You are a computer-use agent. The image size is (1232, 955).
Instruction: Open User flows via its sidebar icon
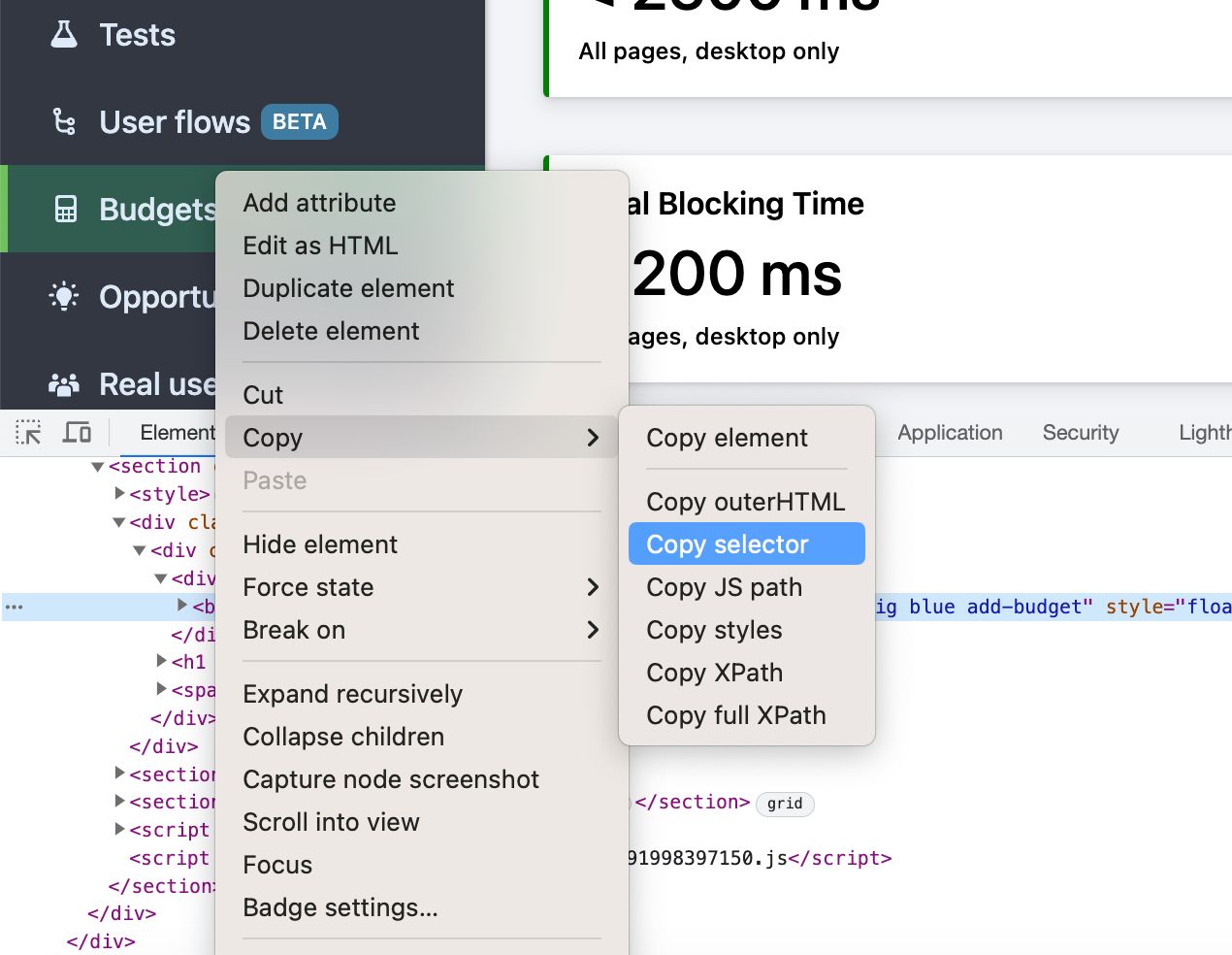[64, 121]
